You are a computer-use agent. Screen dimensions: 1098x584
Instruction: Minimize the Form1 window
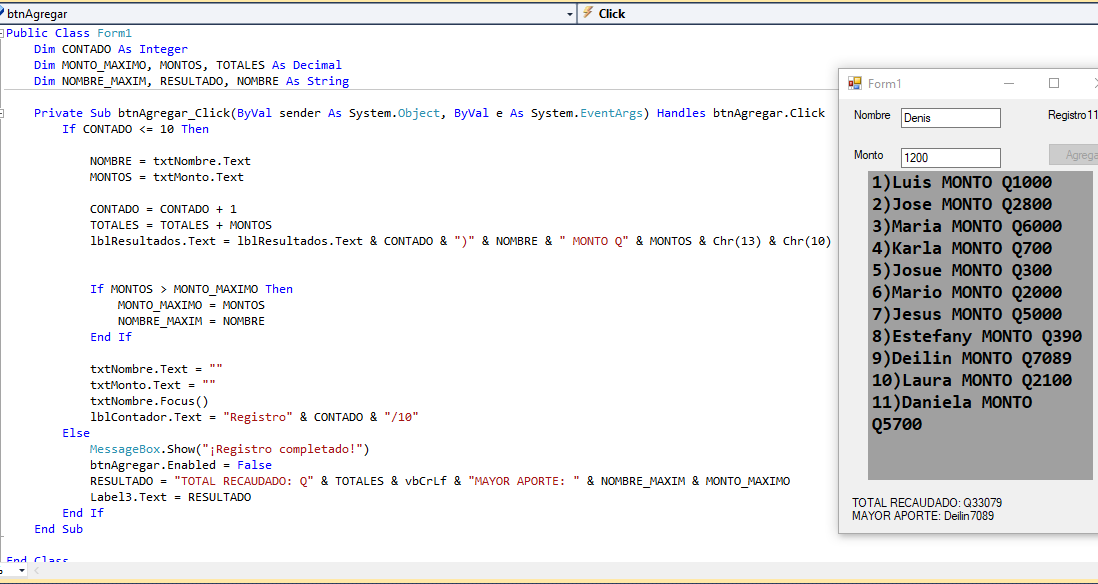coord(1009,83)
